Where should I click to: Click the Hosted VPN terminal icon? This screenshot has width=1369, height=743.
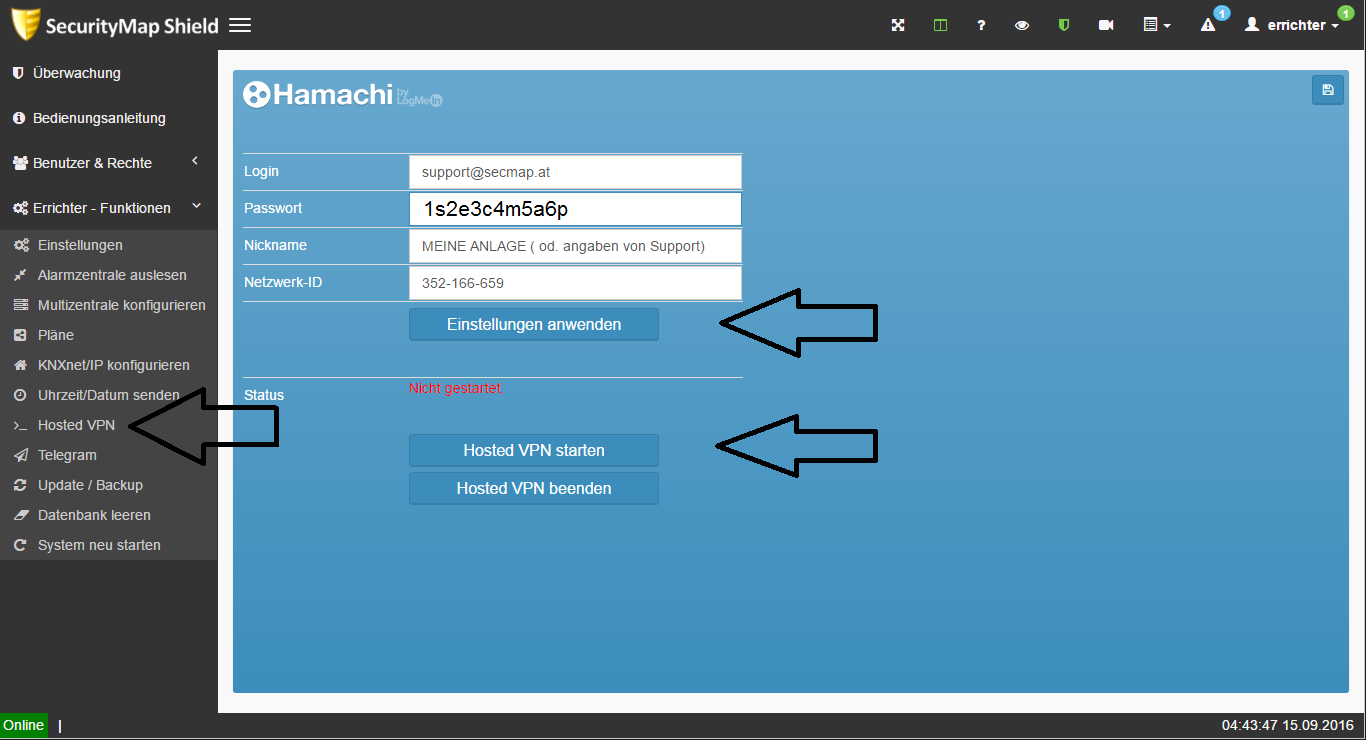20,425
